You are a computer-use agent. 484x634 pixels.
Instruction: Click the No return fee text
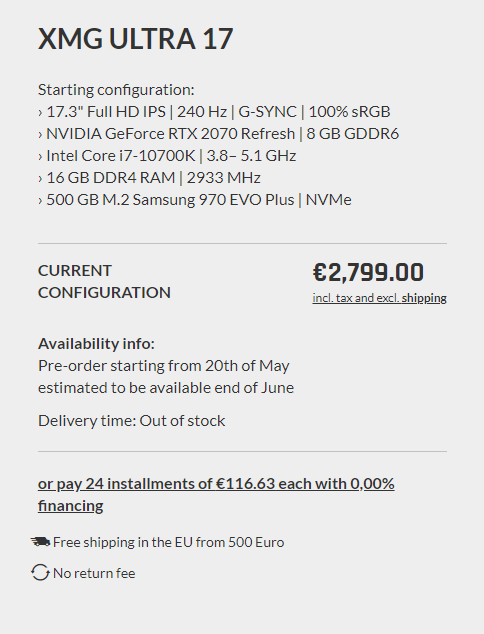coord(94,573)
